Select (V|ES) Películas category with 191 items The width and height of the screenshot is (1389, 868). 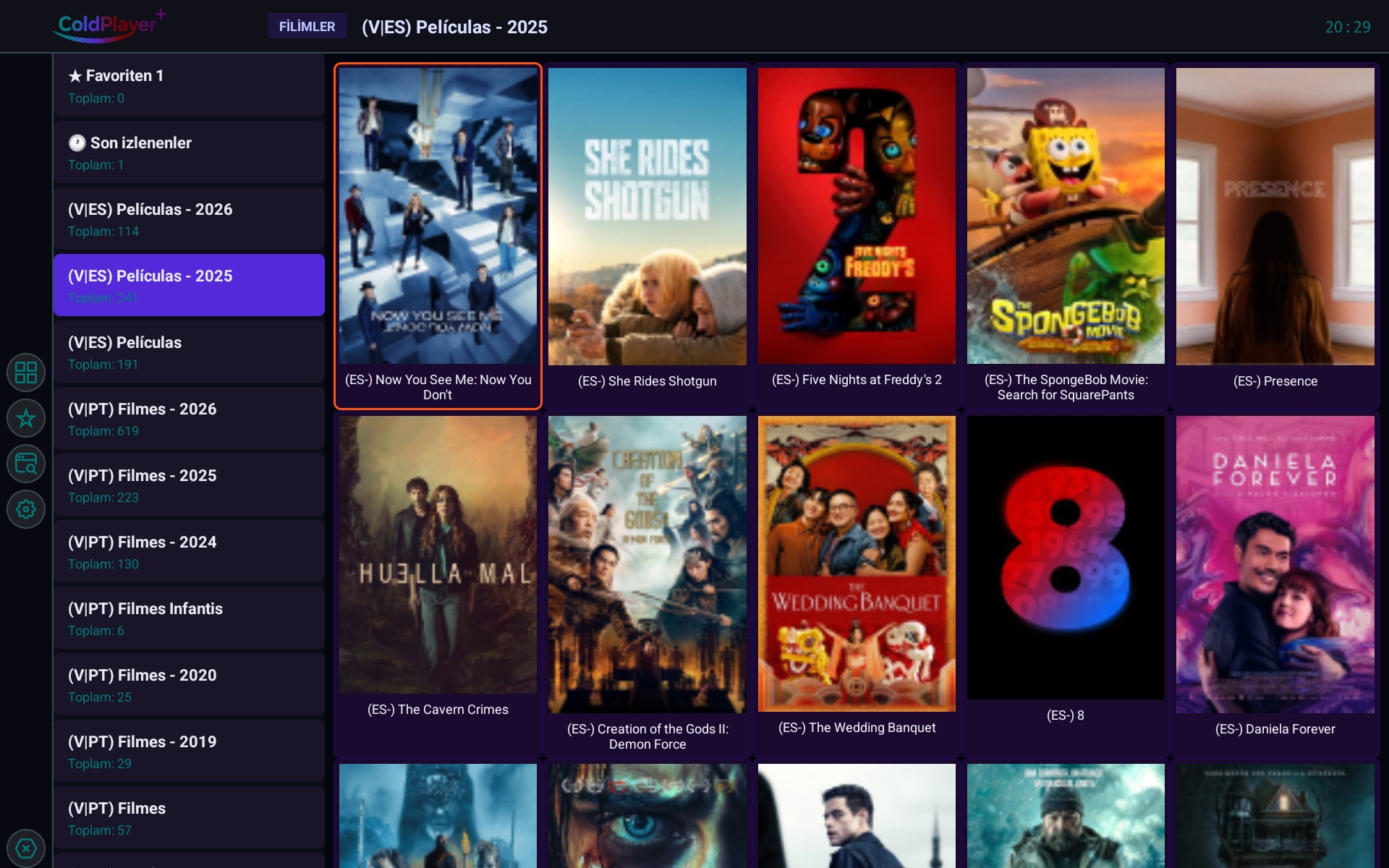pos(189,352)
